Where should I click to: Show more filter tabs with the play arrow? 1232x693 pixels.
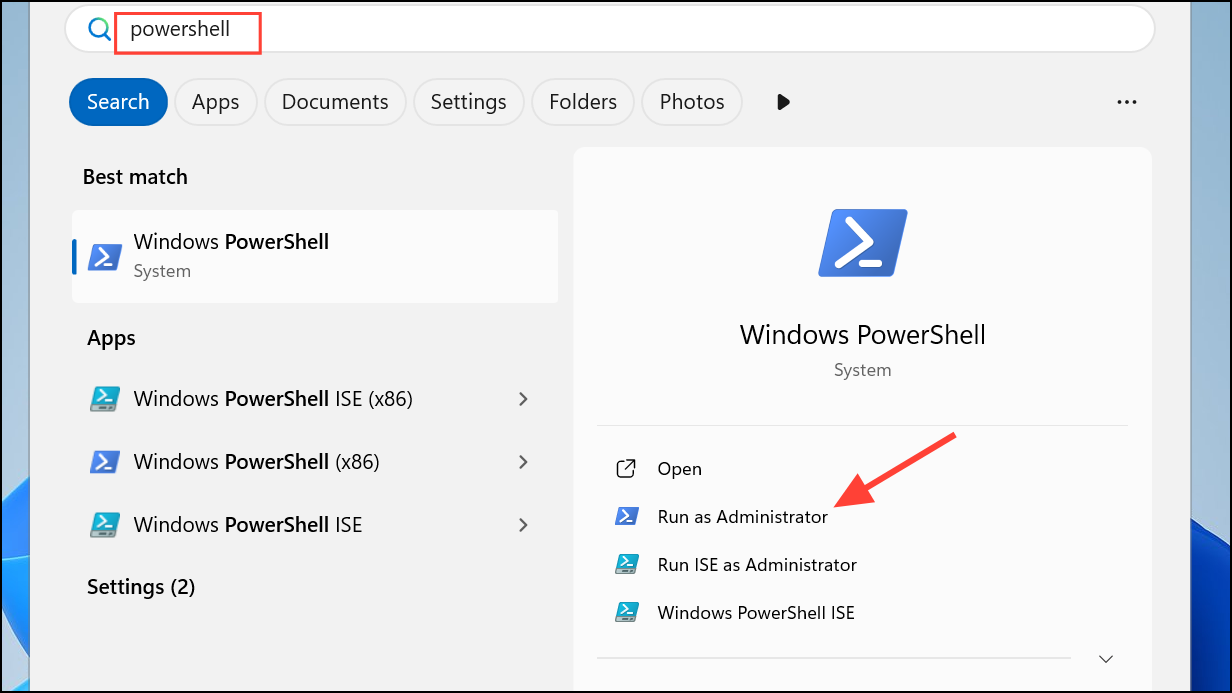pyautogui.click(x=783, y=102)
